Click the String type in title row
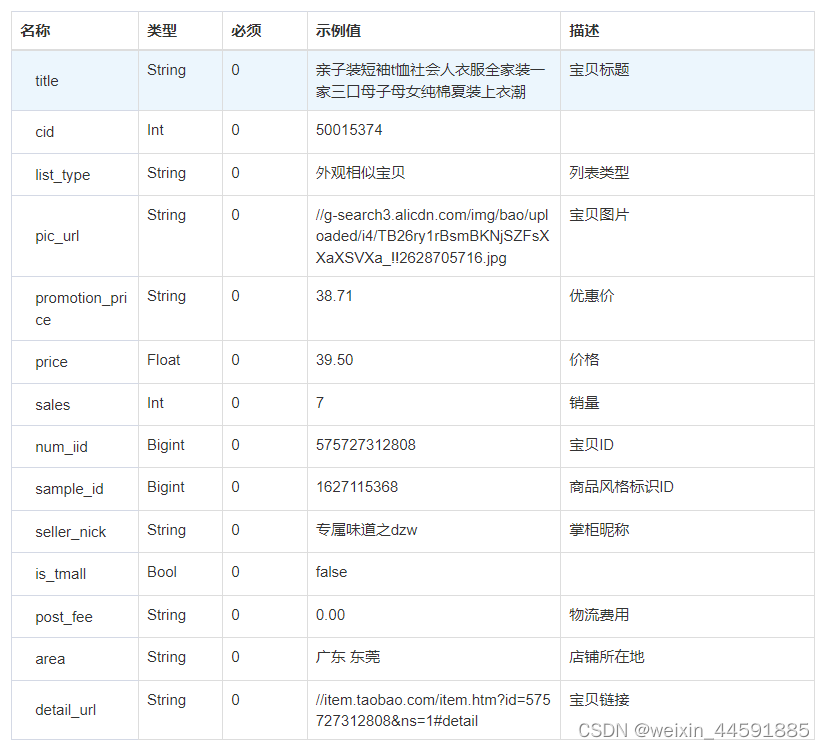This screenshot has width=825, height=749. (x=166, y=70)
